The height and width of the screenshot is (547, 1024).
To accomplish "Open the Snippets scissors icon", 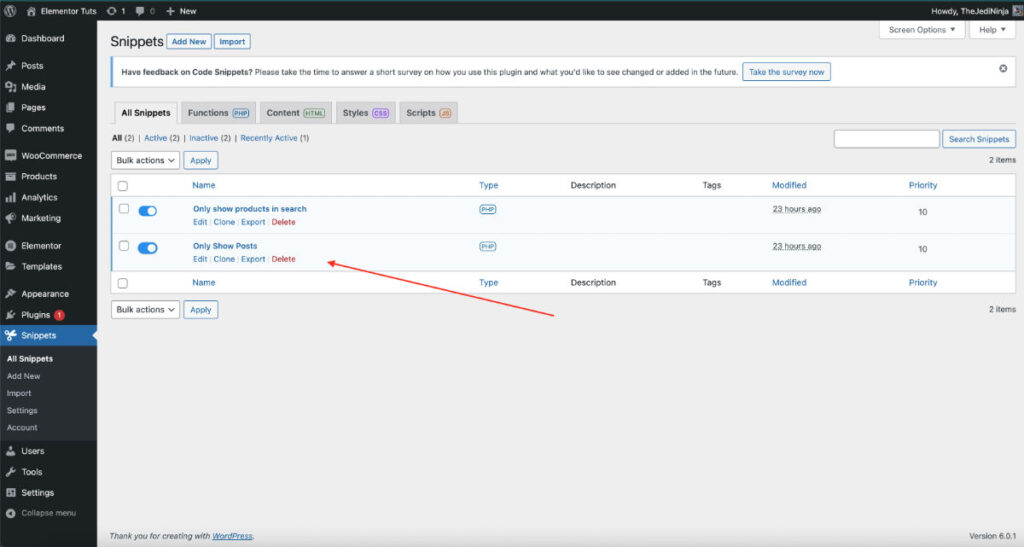I will [x=10, y=336].
